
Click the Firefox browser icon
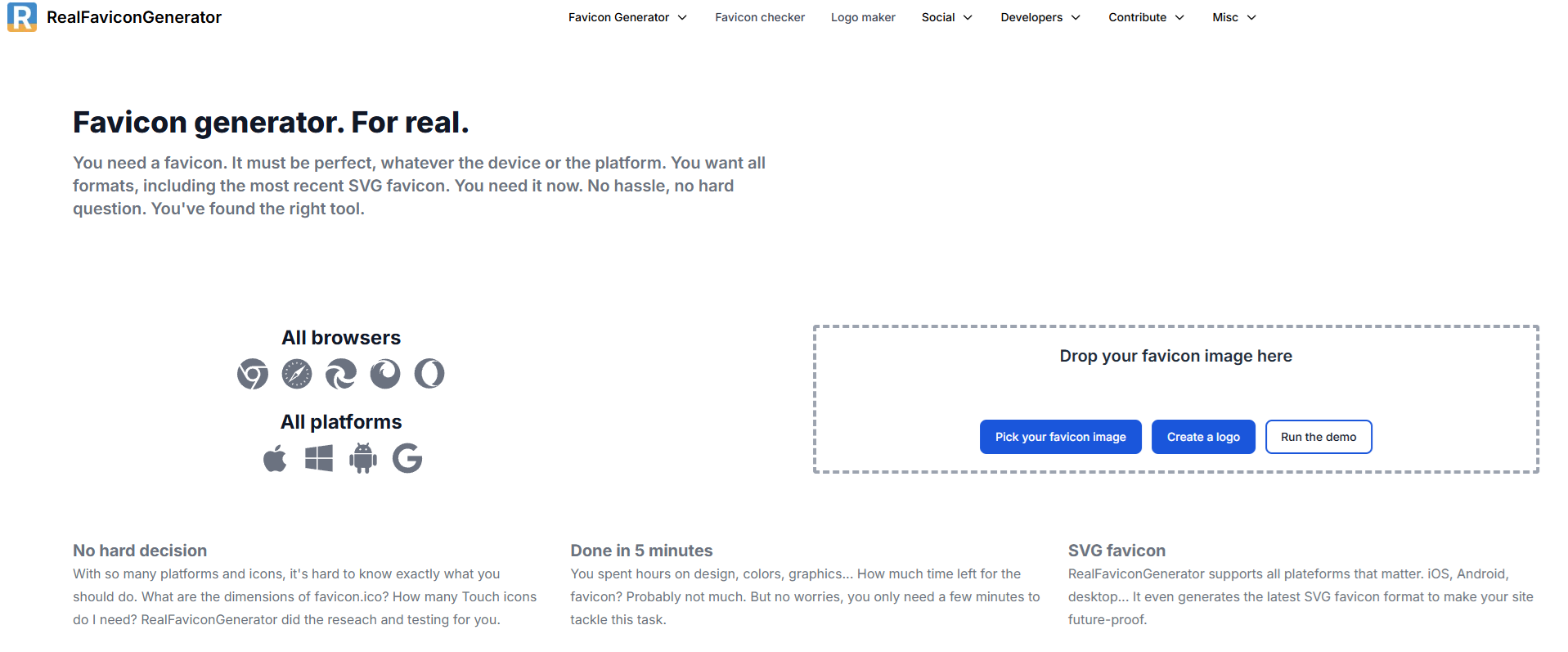pos(385,374)
